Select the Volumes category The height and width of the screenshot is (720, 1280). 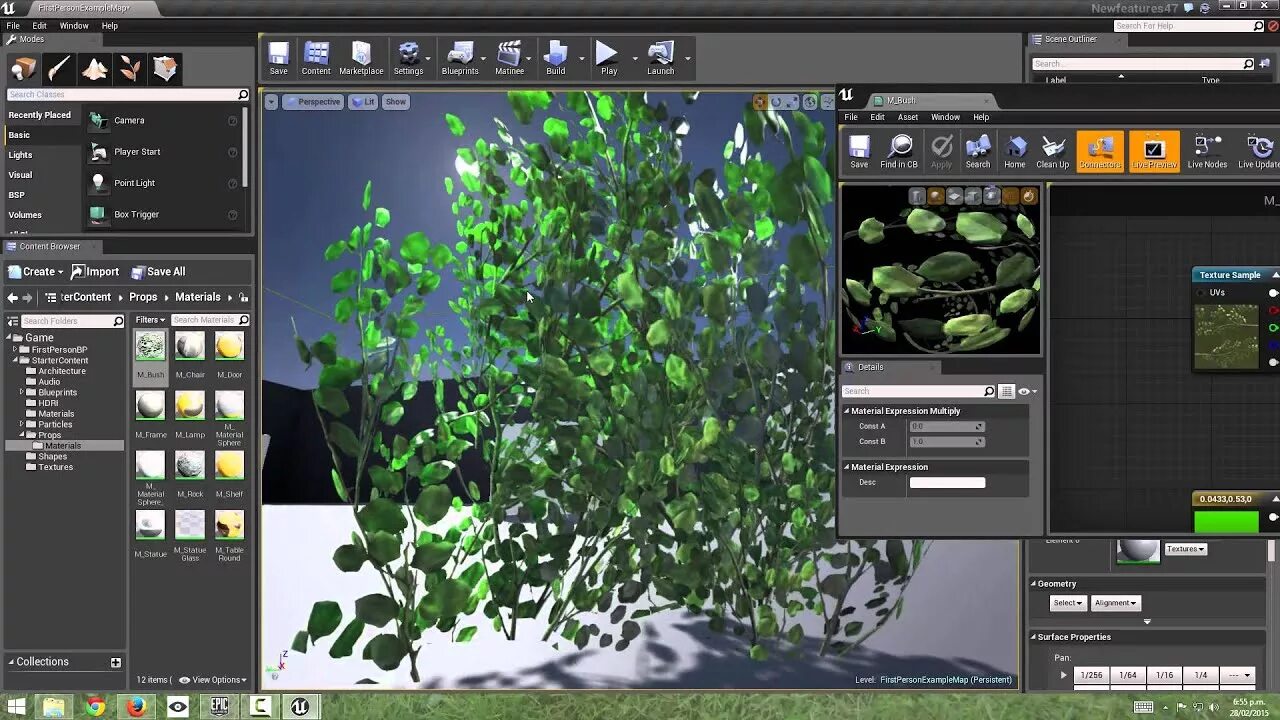coord(25,215)
